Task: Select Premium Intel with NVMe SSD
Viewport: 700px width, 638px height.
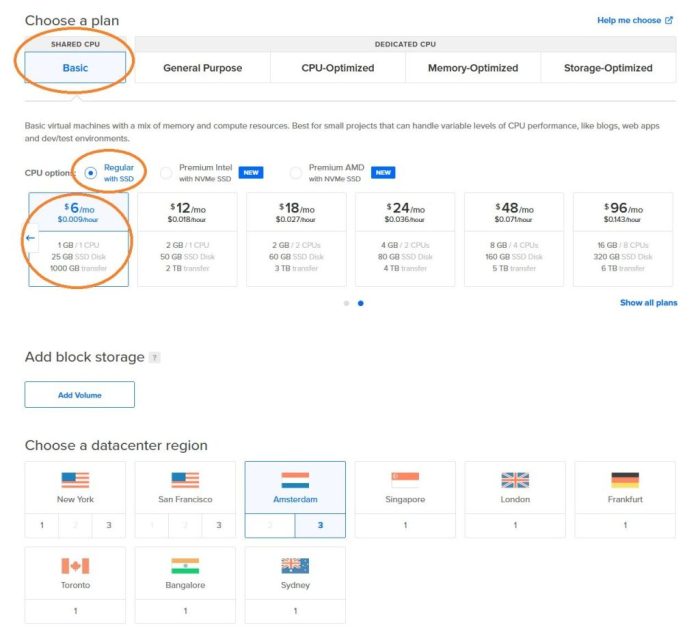Action: tap(166, 173)
